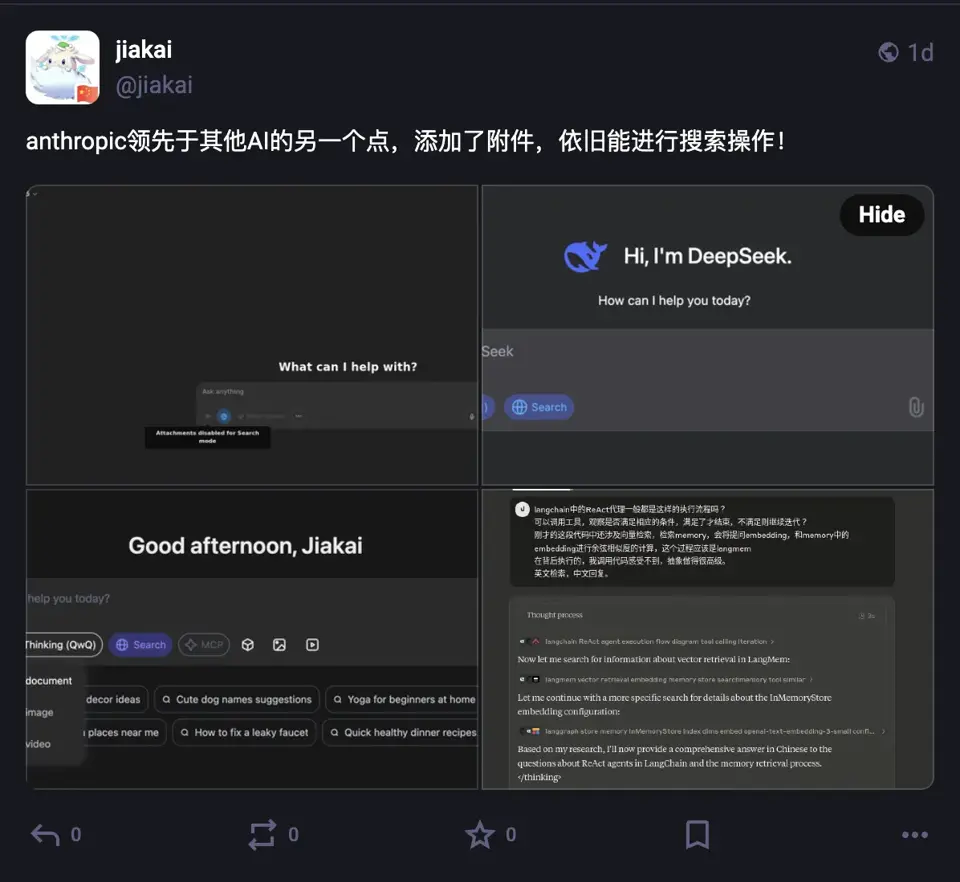Select the Yoga for beginners at home chip
This screenshot has height=882, width=960.
(x=404, y=699)
